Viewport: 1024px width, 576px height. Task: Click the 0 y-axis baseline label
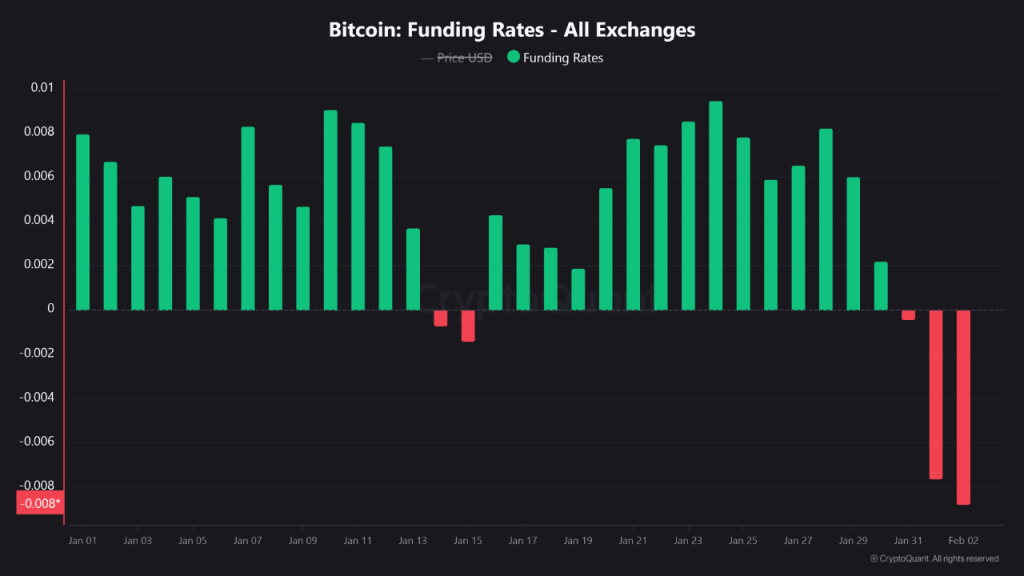point(50,309)
